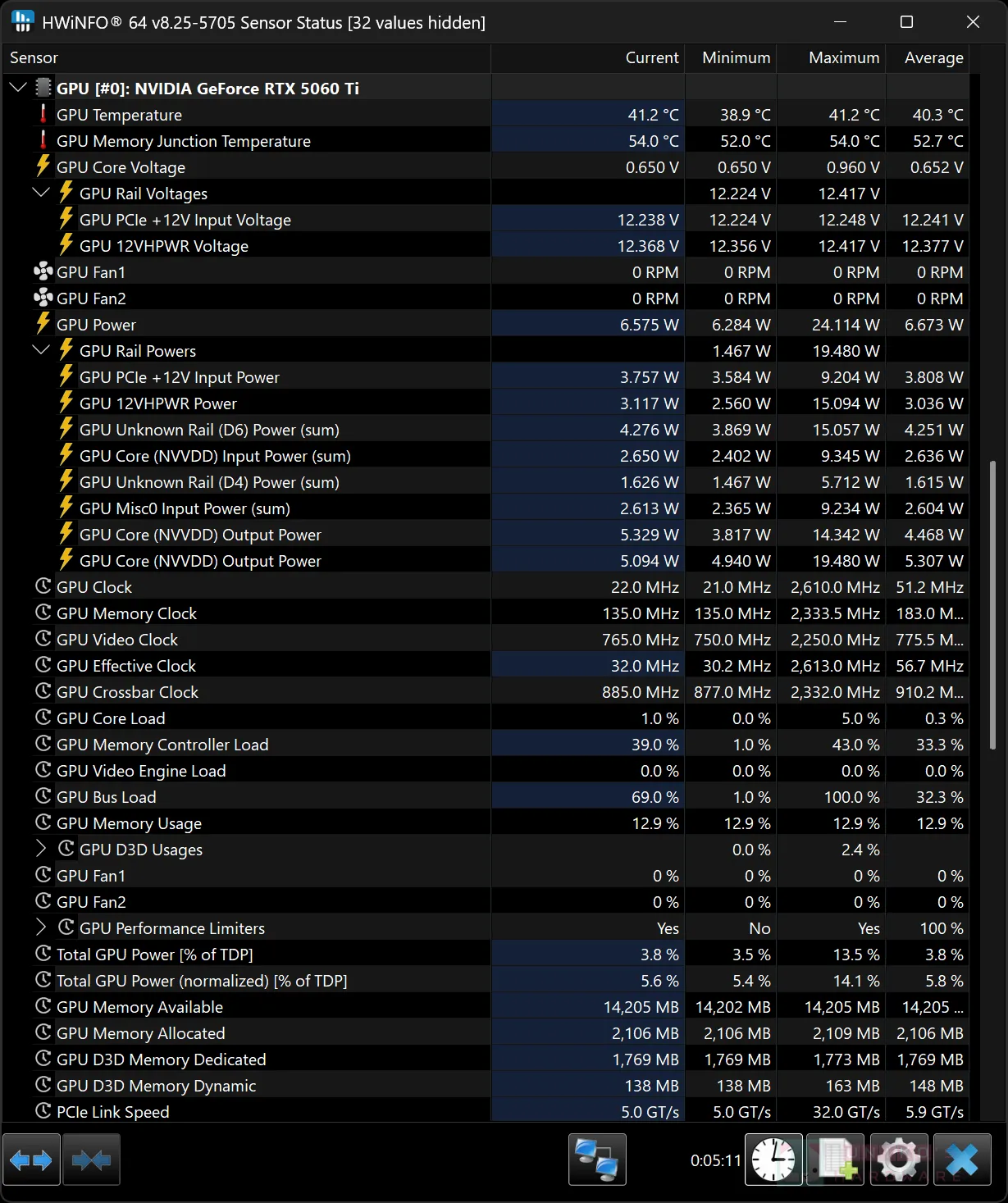Expand the GPU D3D Usages group
This screenshot has width=1008, height=1203.
point(41,848)
